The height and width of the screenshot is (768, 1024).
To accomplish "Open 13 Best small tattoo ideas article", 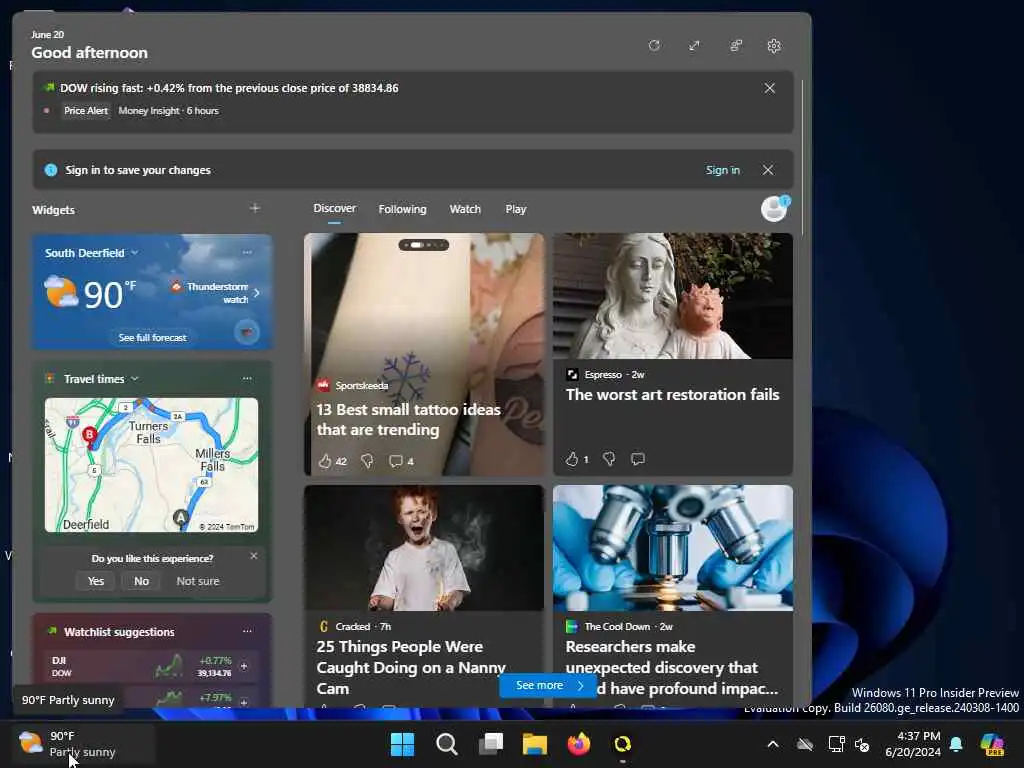I will (x=408, y=420).
